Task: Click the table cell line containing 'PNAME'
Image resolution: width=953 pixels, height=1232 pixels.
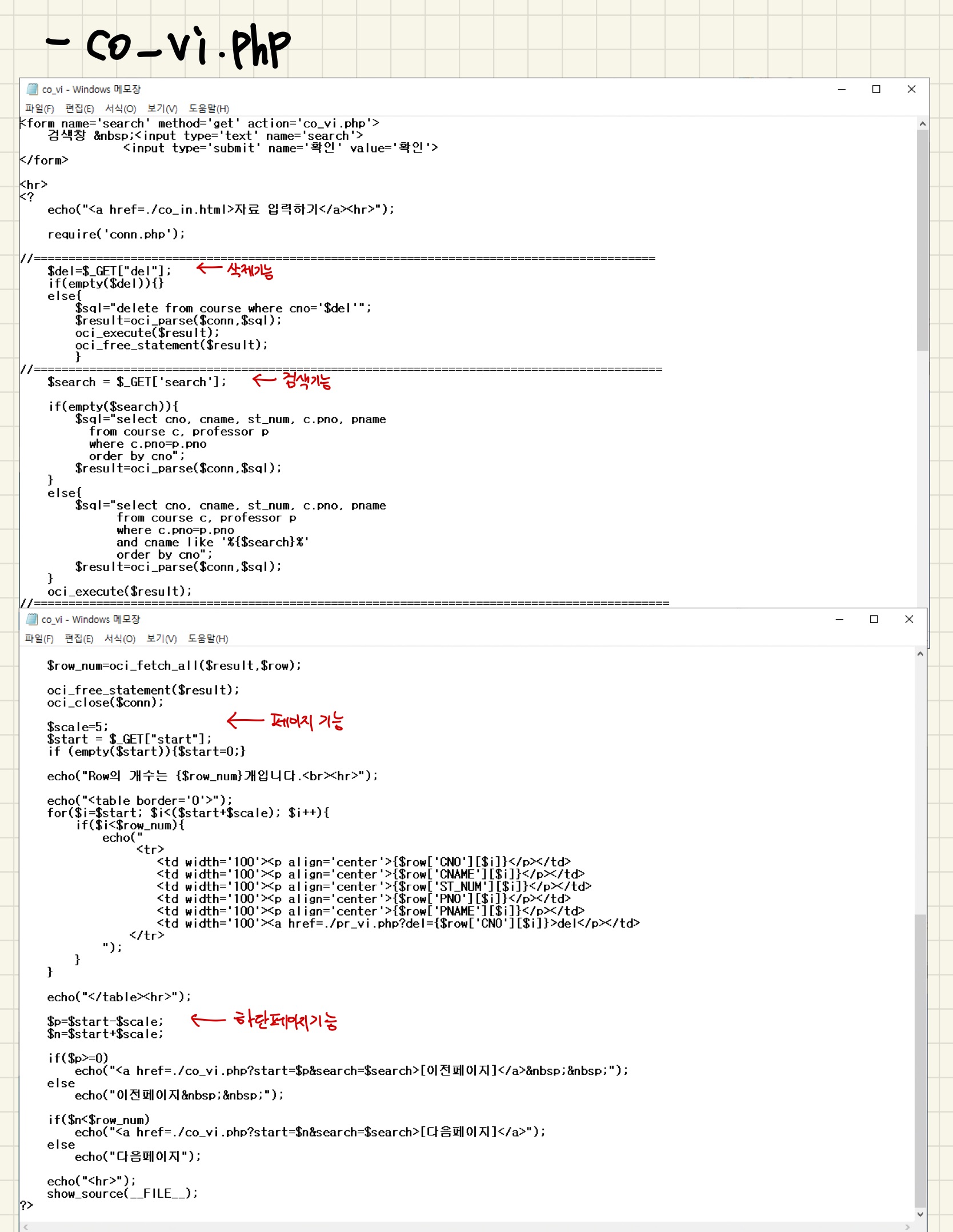Action: coord(371,911)
